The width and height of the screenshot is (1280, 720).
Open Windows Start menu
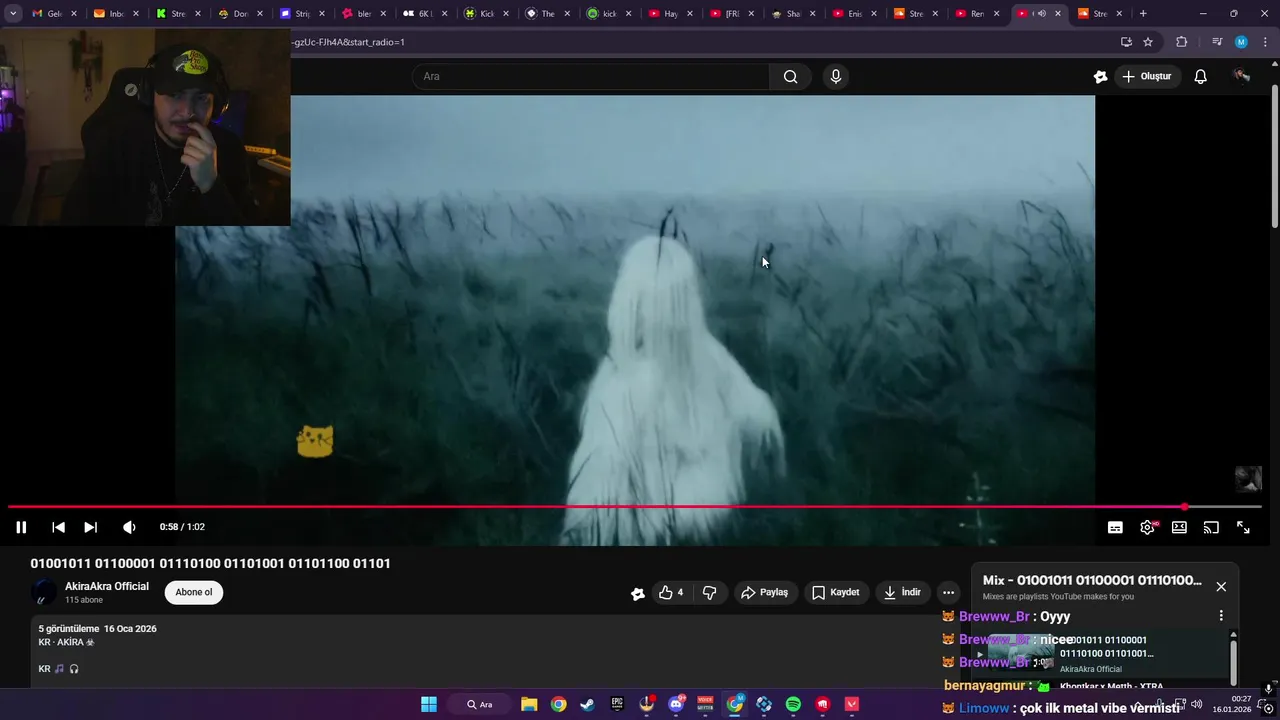click(x=429, y=704)
